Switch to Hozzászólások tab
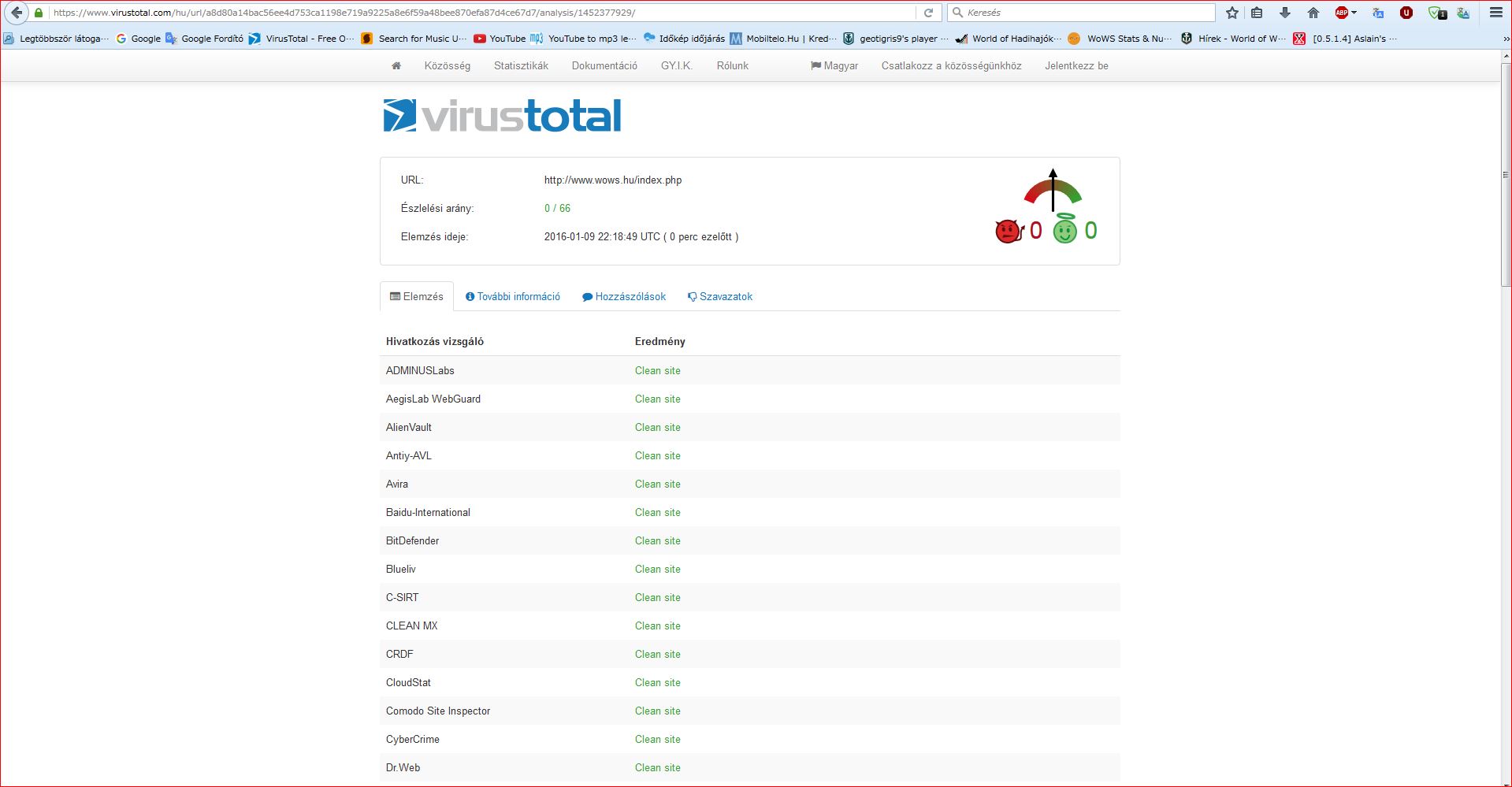The height and width of the screenshot is (787, 1512). [624, 297]
